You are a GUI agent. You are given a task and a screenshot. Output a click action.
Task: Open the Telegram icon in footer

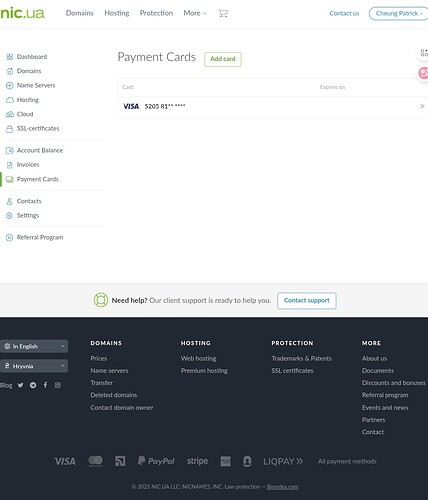pyautogui.click(x=33, y=385)
